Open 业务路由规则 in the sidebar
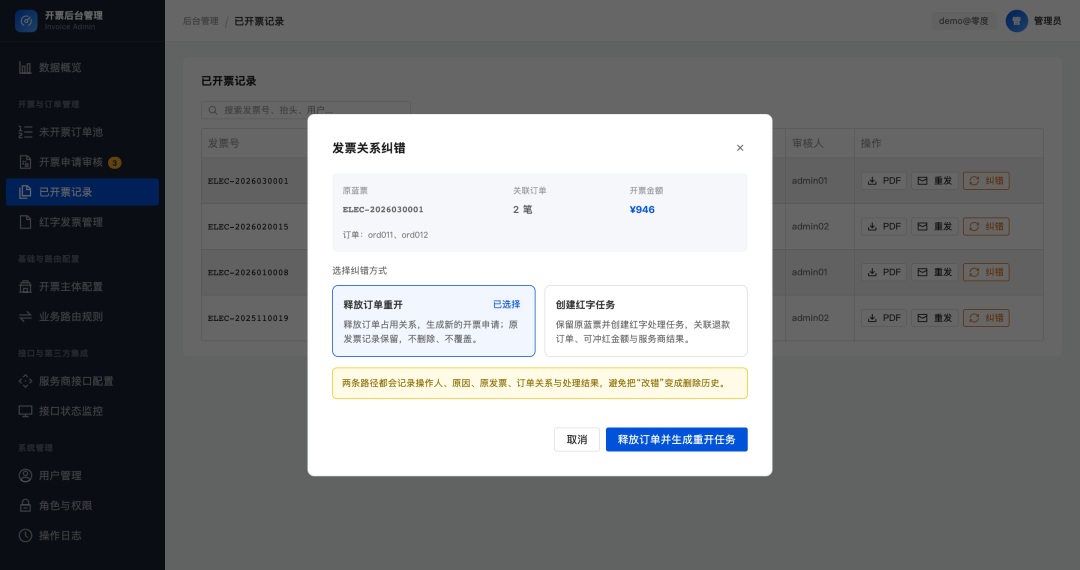The height and width of the screenshot is (570, 1080). (x=83, y=317)
